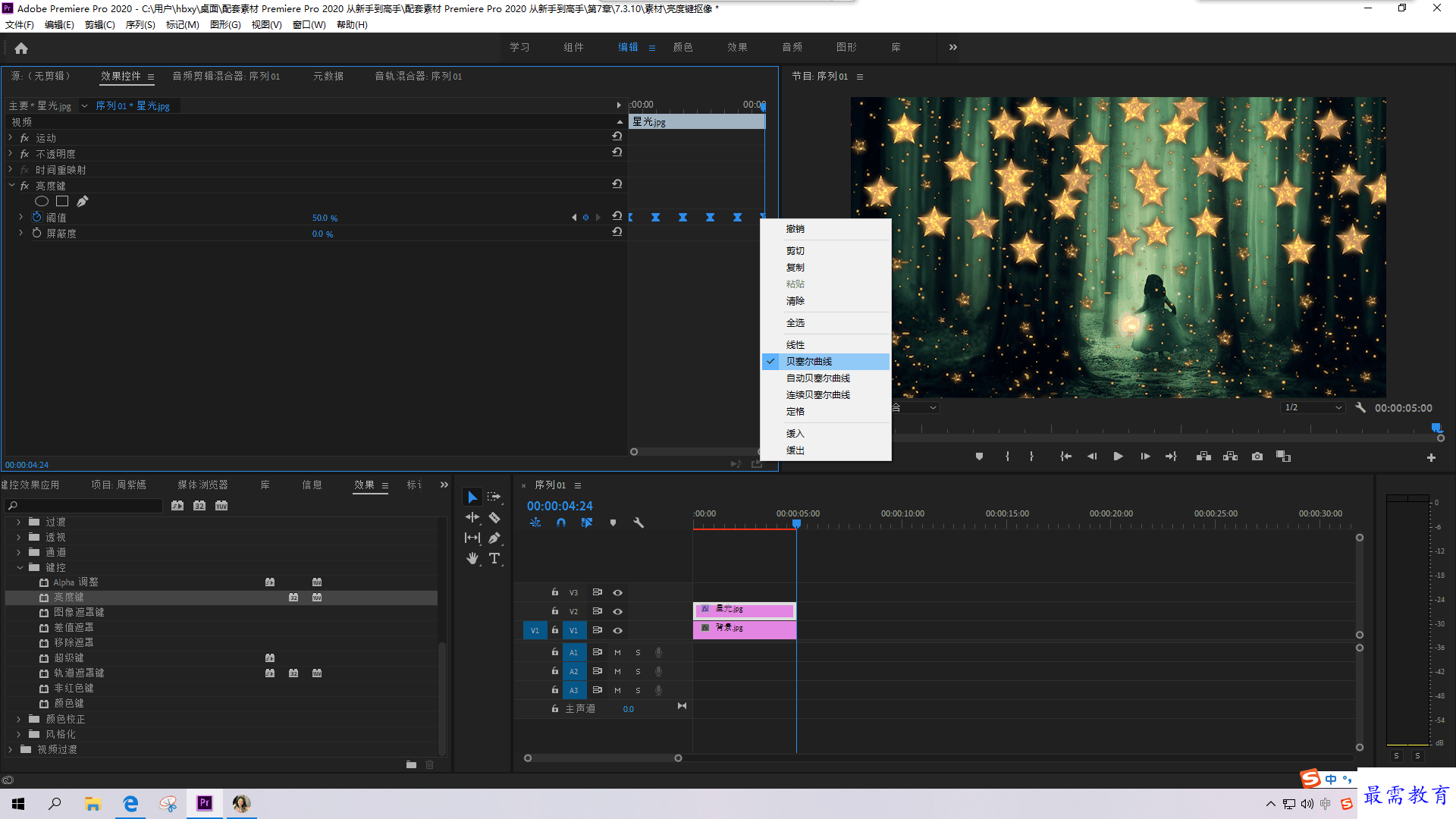Open timeline display settings wrench
The image size is (1456, 819).
coord(639,522)
